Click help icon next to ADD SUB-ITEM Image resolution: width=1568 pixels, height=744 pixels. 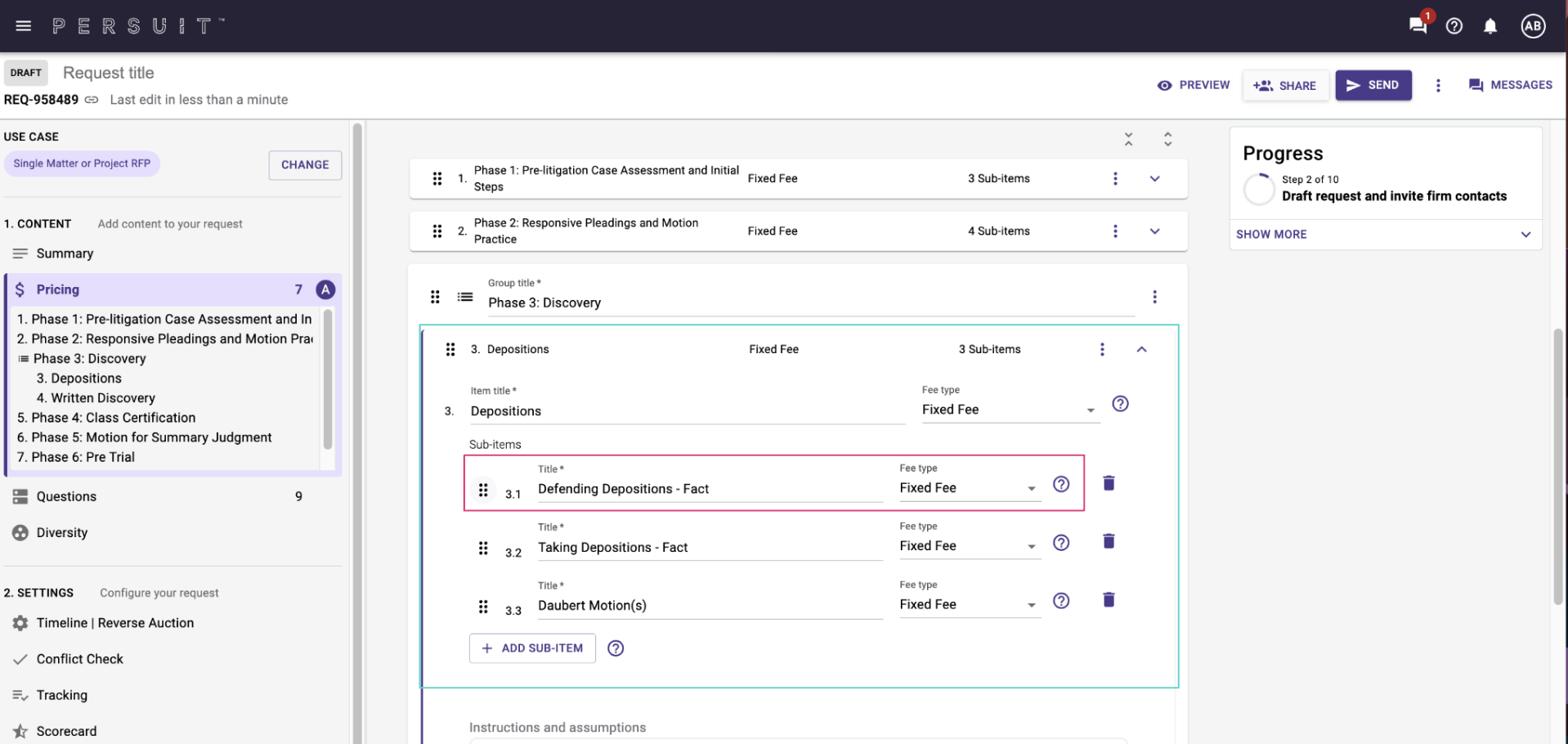(616, 648)
